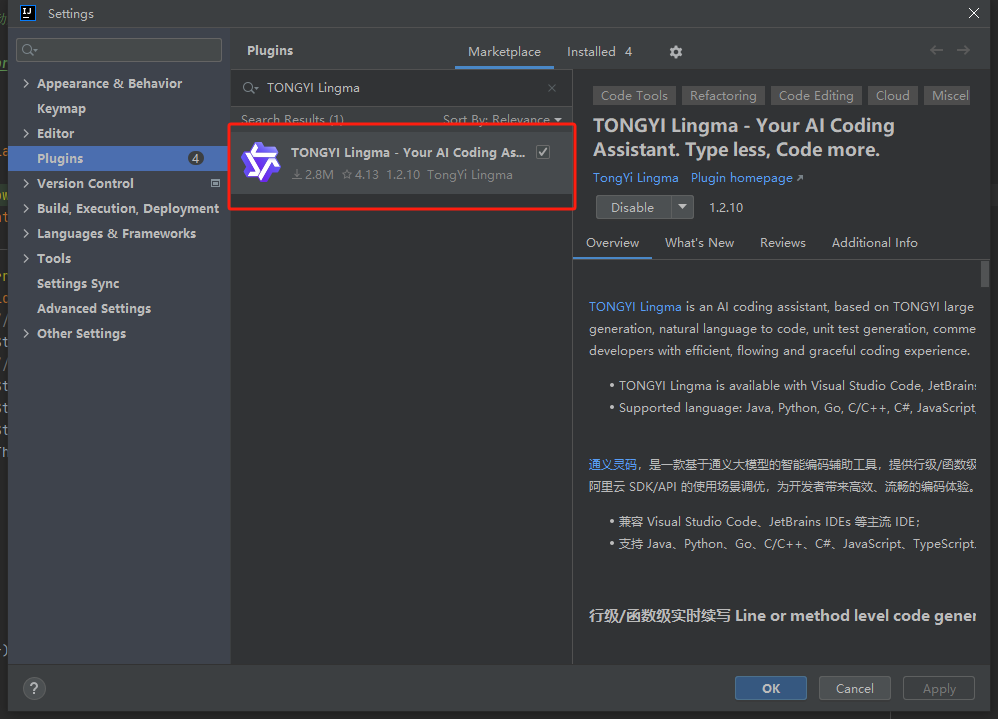Open the help question mark icon
This screenshot has width=998, height=719.
(34, 688)
